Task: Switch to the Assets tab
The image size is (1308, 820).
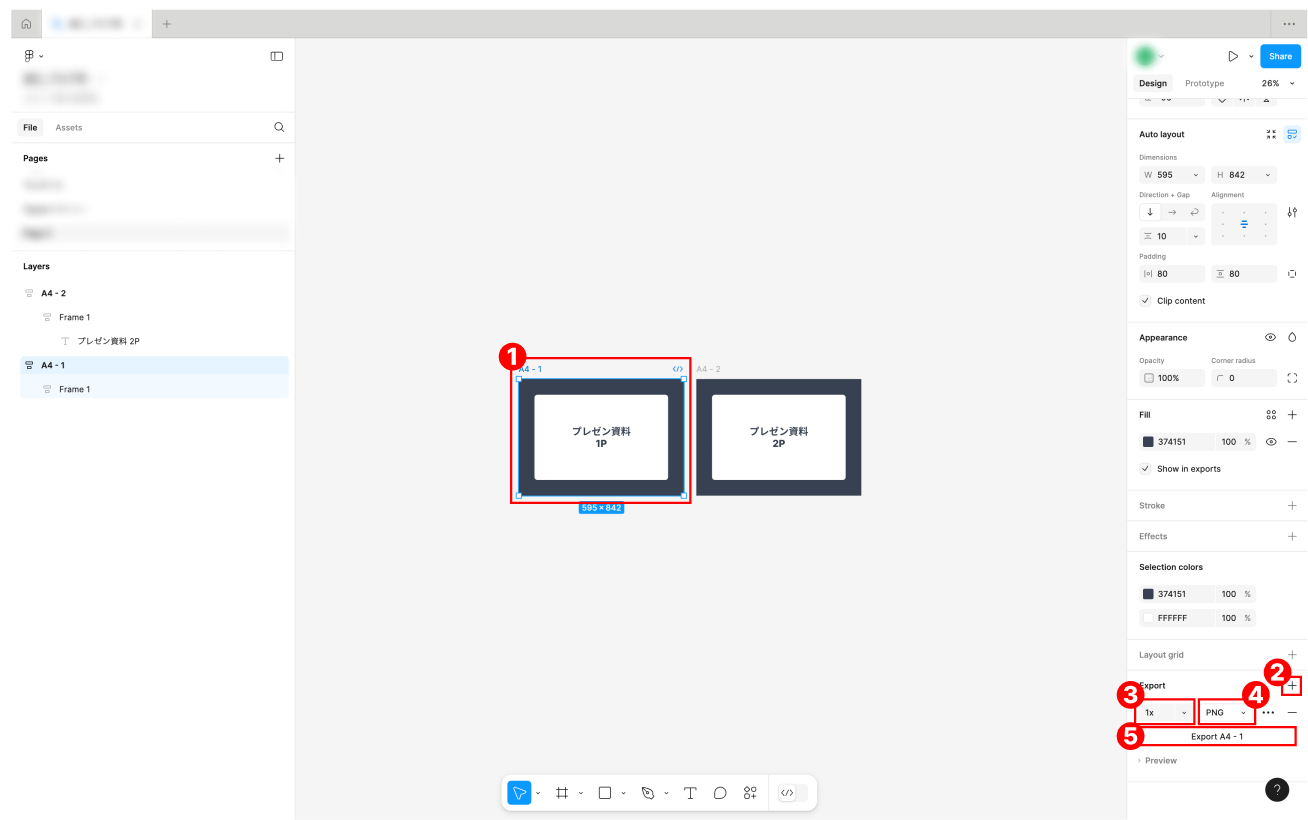Action: point(69,128)
